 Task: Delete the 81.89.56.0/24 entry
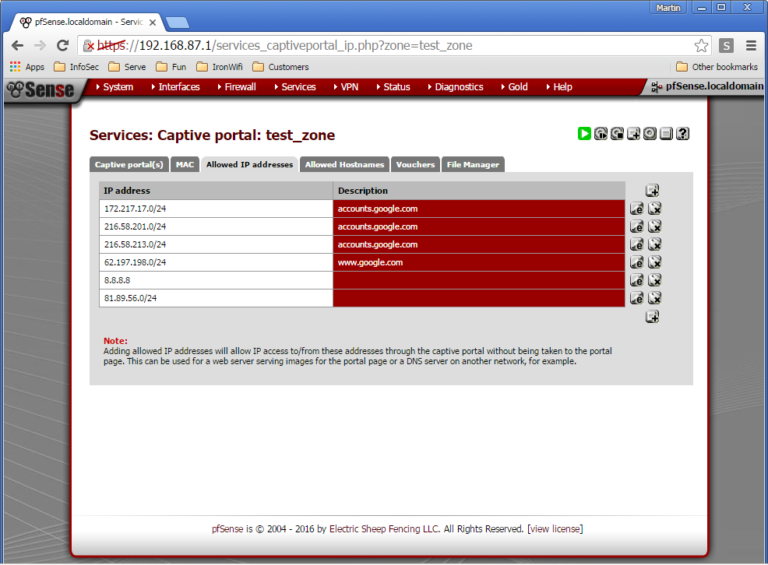pyautogui.click(x=655, y=298)
